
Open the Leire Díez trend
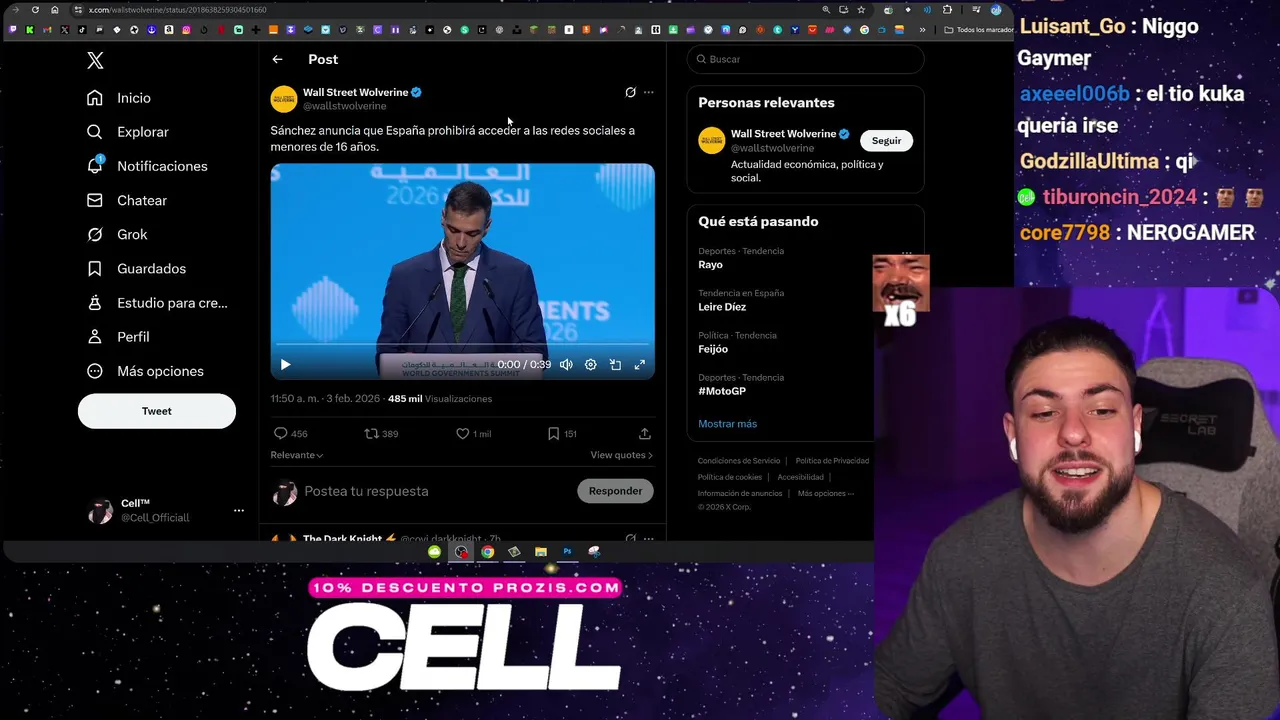tap(722, 307)
